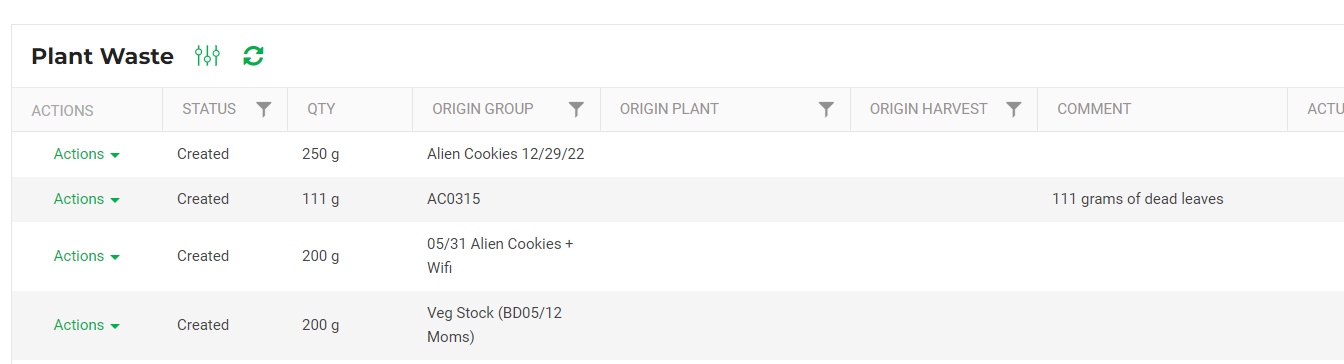
Task: Select the "111 grams of dead leaves" comment
Action: pyautogui.click(x=1138, y=199)
